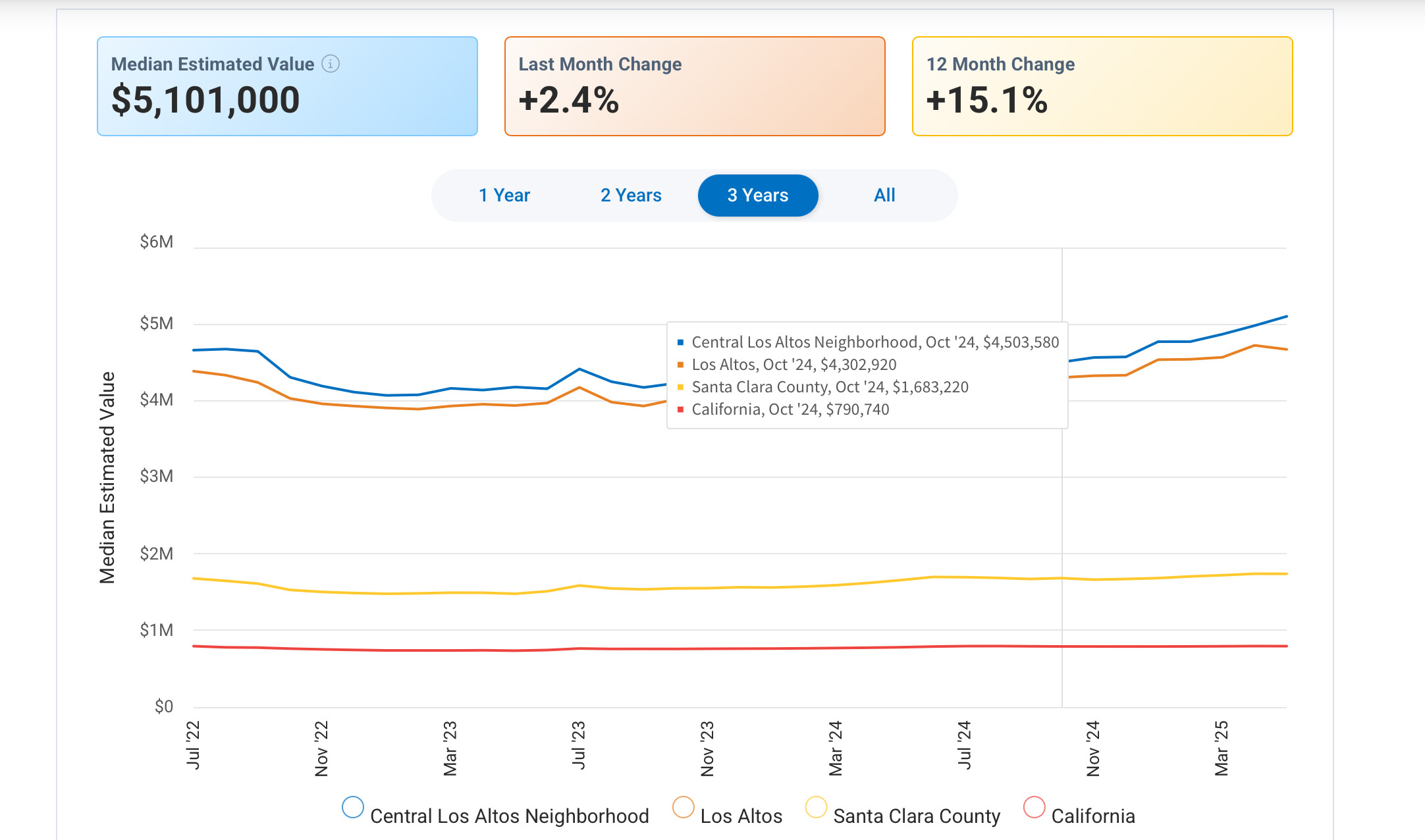1425x840 pixels.
Task: Toggle Los Altos orange legend circle
Action: pos(683,808)
